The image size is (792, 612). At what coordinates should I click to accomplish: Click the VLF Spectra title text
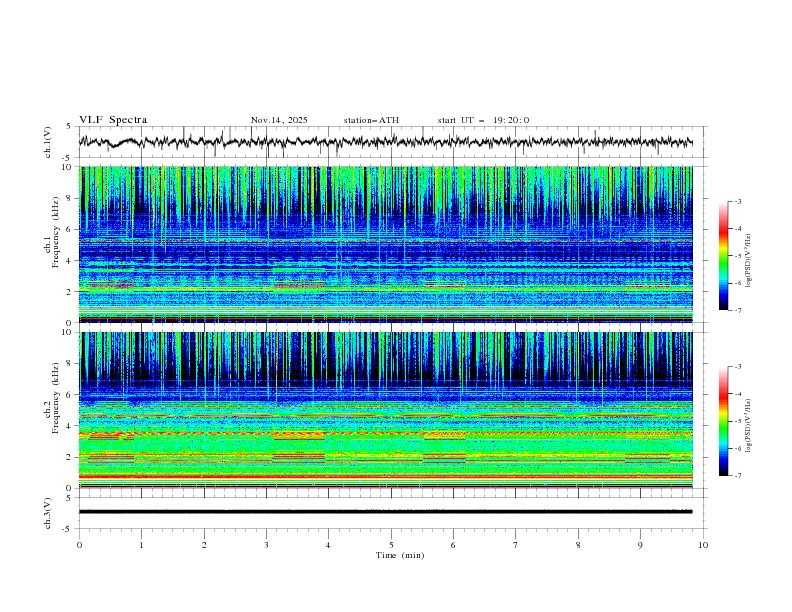(x=113, y=120)
